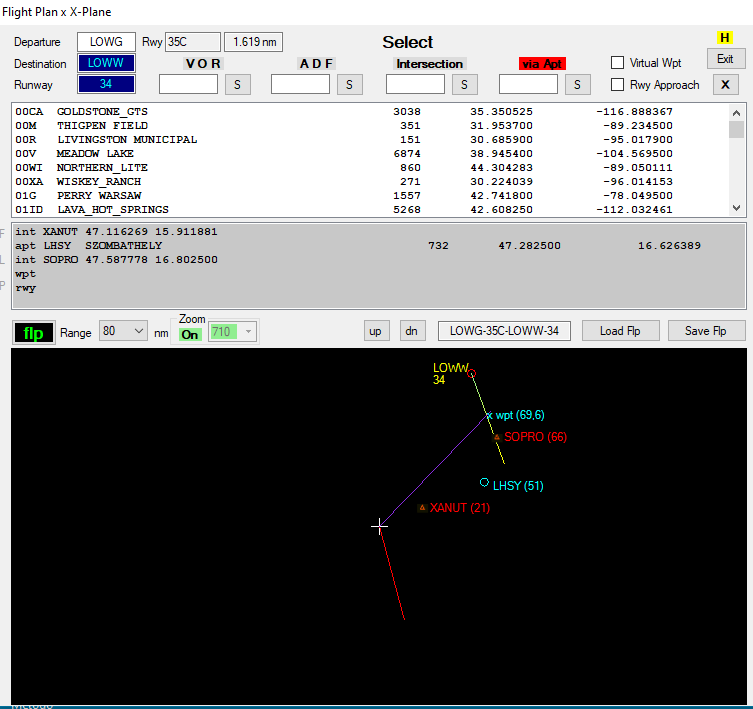
Task: Click the departure Rwy 35C field
Action: tap(193, 42)
